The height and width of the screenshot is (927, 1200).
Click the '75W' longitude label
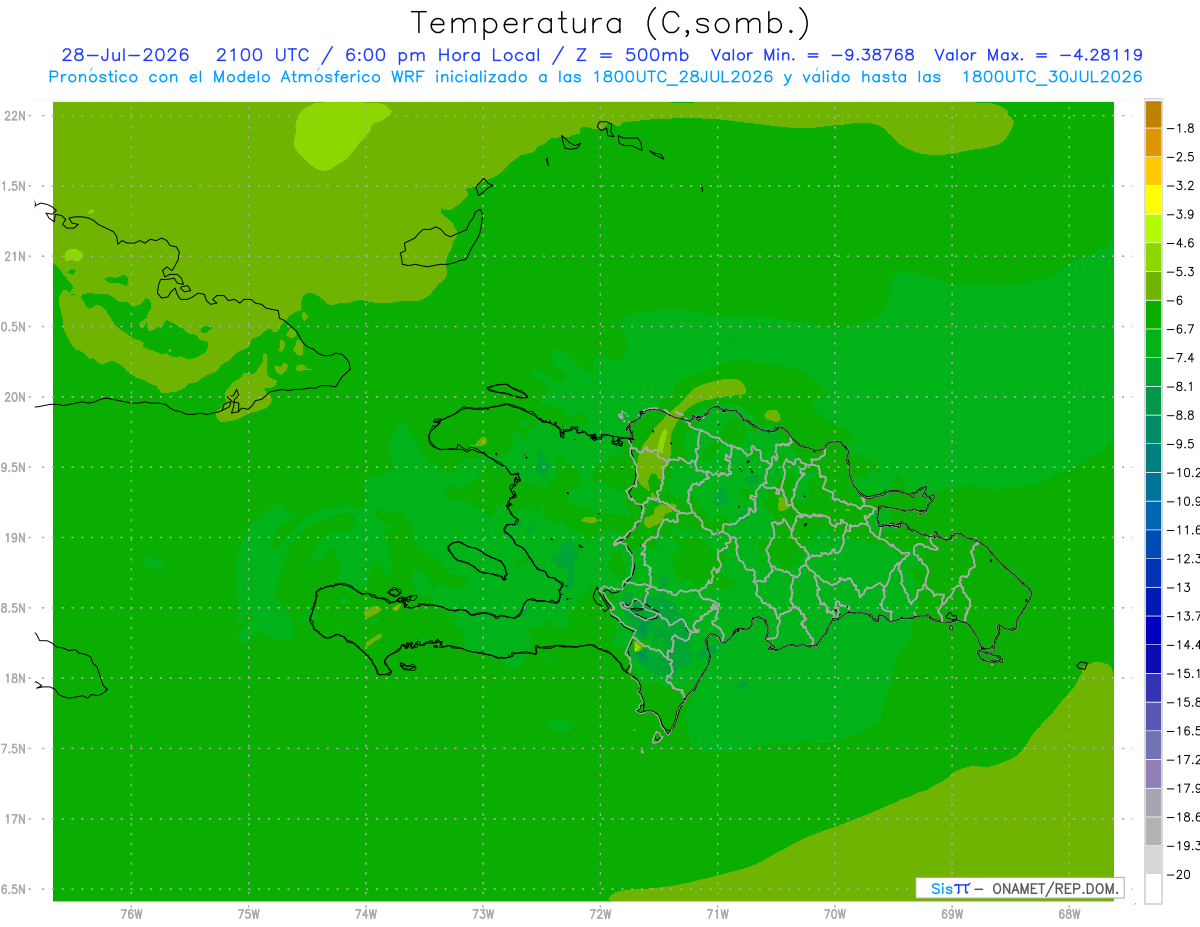pos(249,913)
